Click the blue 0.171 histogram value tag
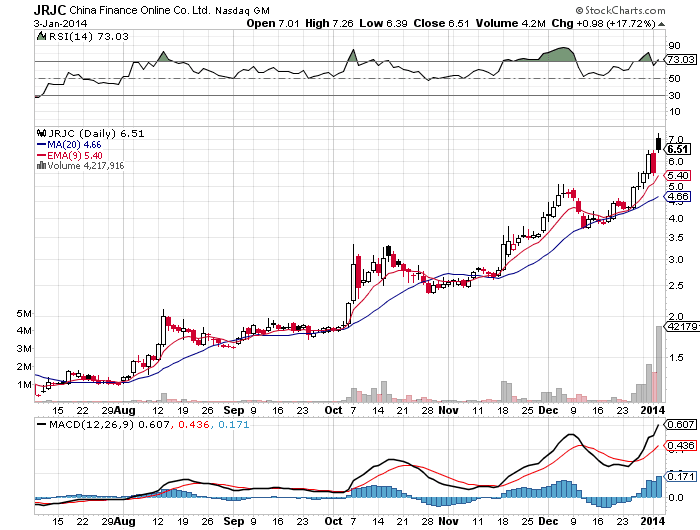Screen dimensions: 700x530 point(680,476)
